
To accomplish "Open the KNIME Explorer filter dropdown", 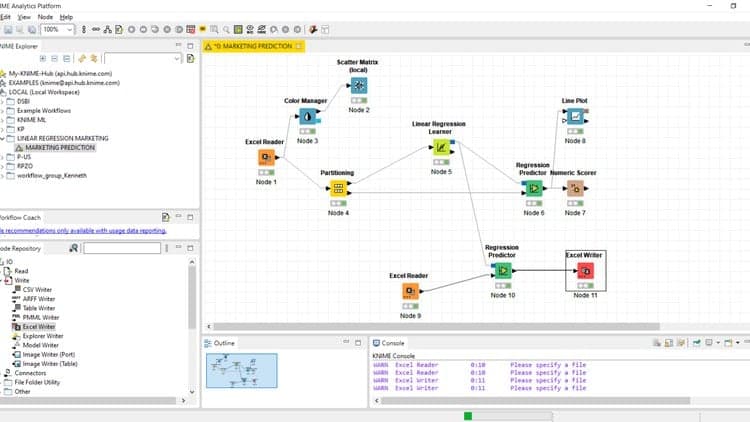I will (x=176, y=58).
